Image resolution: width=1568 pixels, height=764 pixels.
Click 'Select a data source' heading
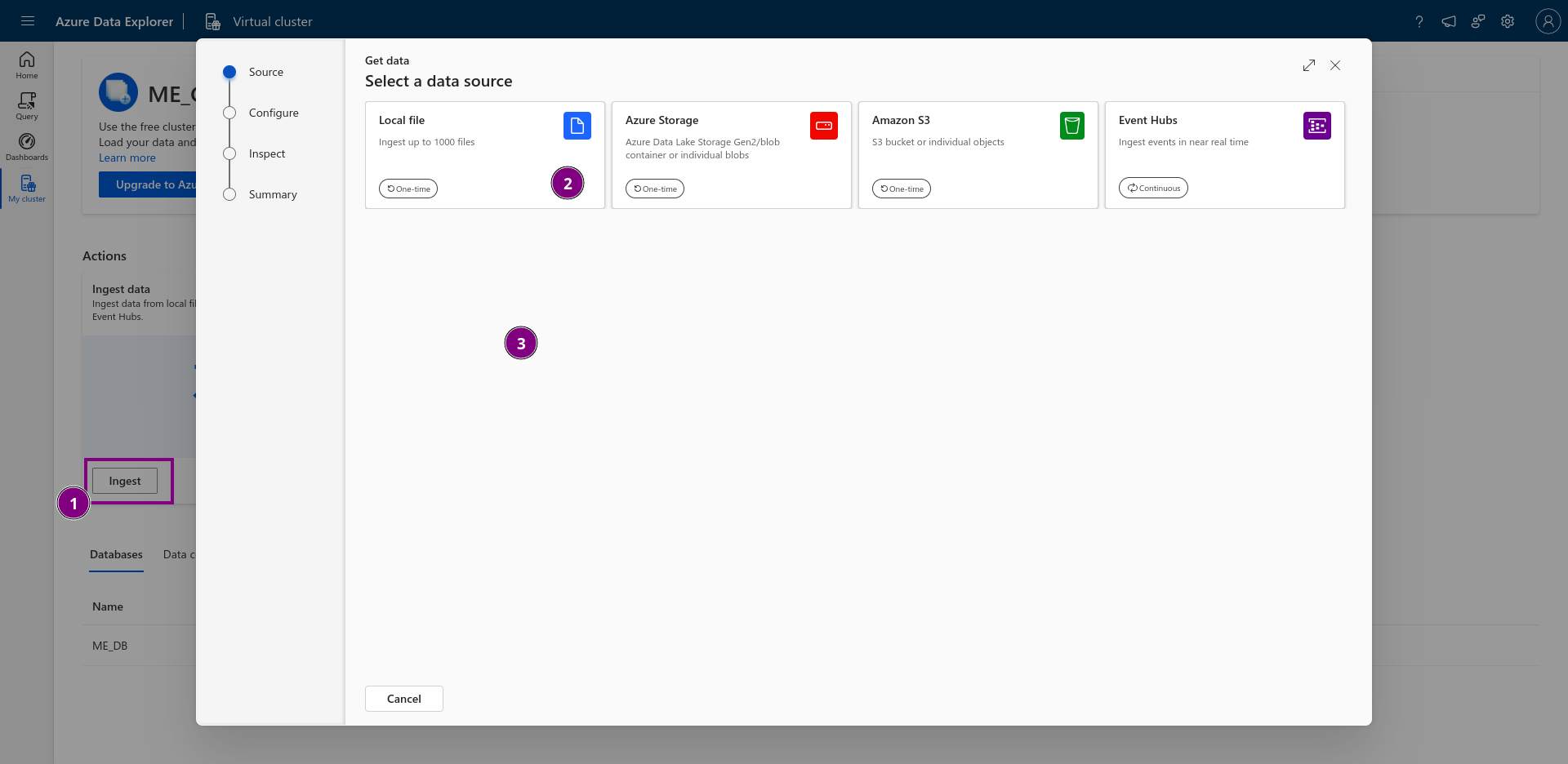(x=439, y=81)
